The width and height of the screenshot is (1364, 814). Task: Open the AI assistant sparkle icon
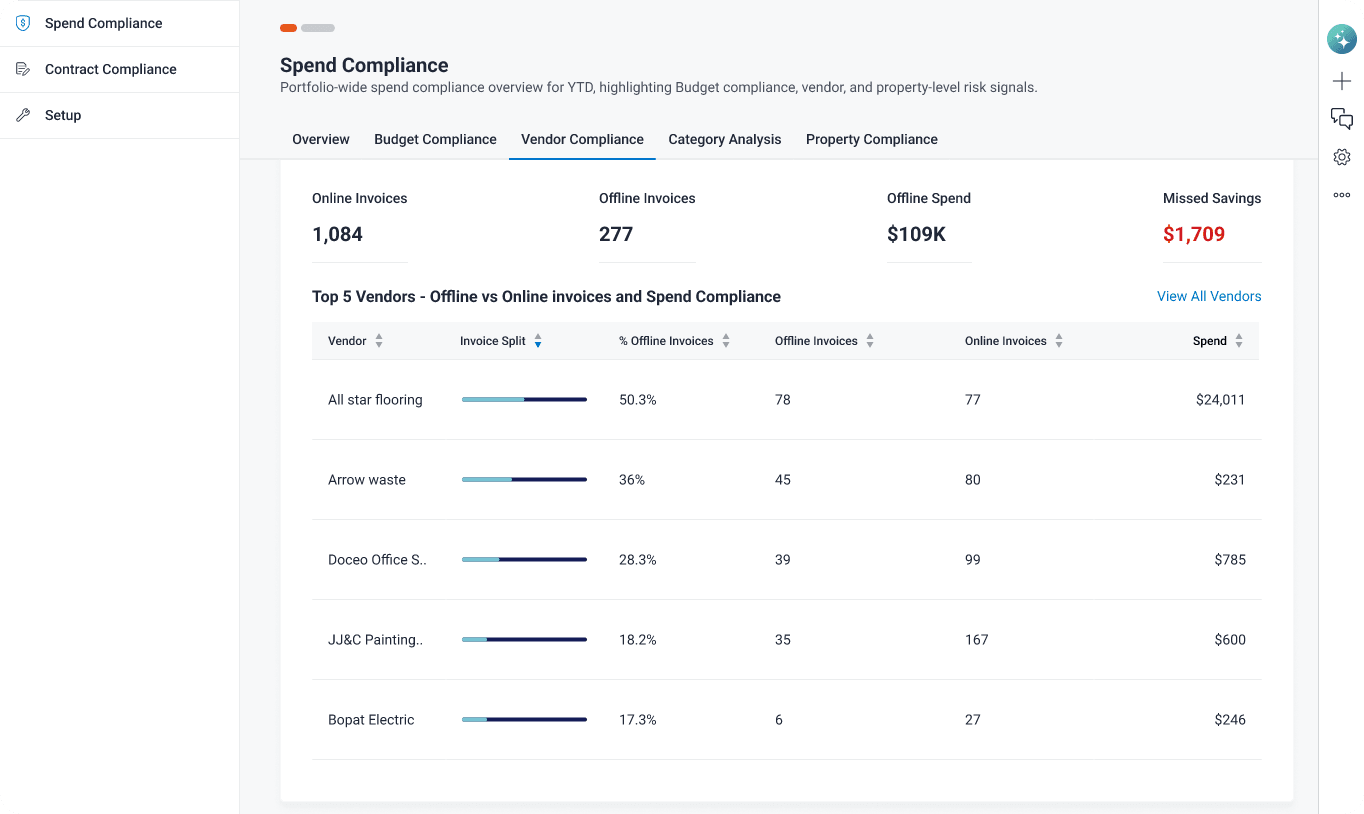(x=1341, y=39)
